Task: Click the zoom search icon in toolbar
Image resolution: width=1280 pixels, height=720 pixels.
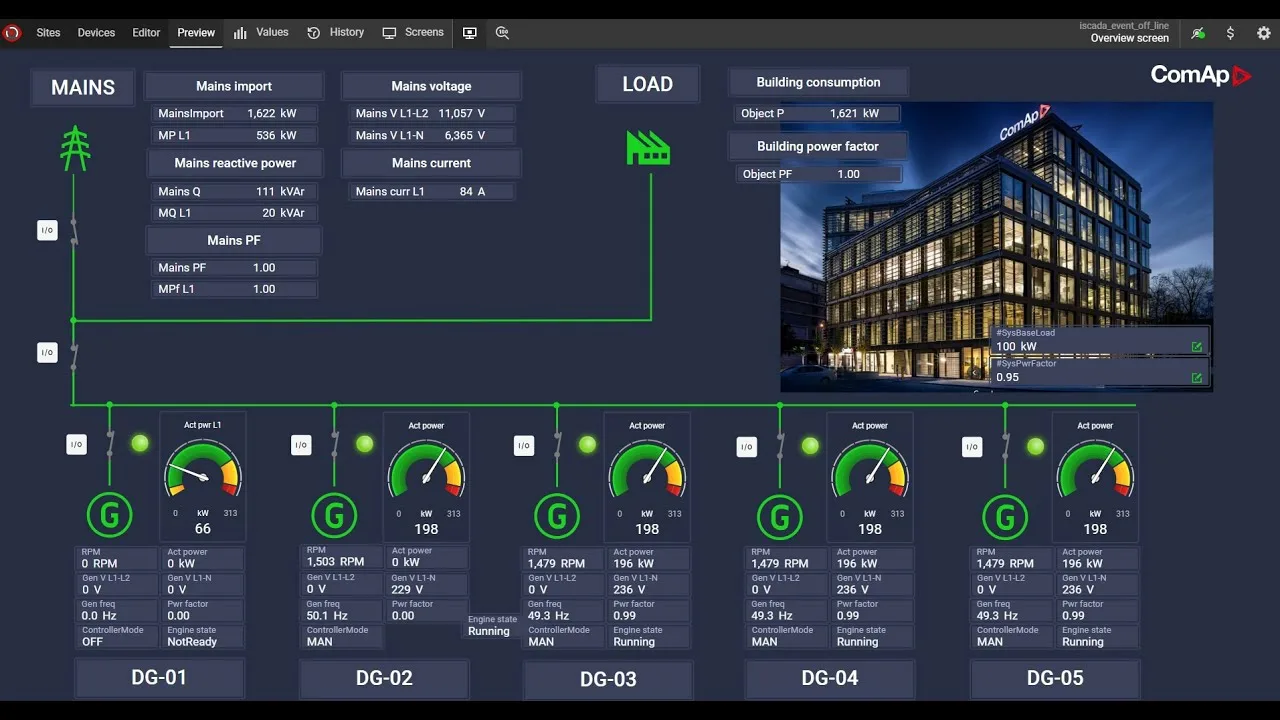Action: coord(502,33)
